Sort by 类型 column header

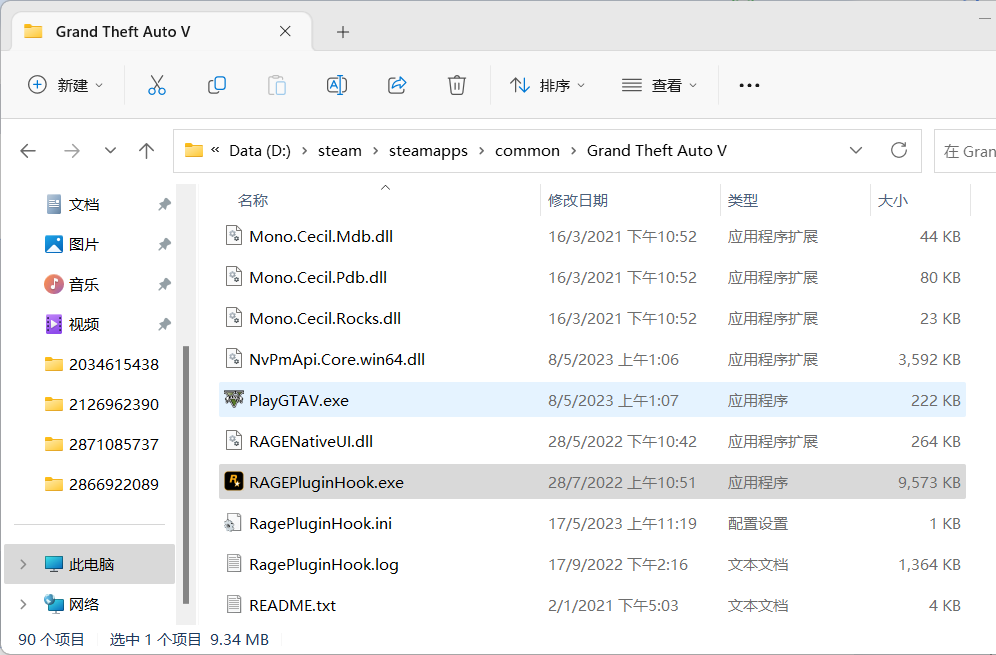[743, 201]
